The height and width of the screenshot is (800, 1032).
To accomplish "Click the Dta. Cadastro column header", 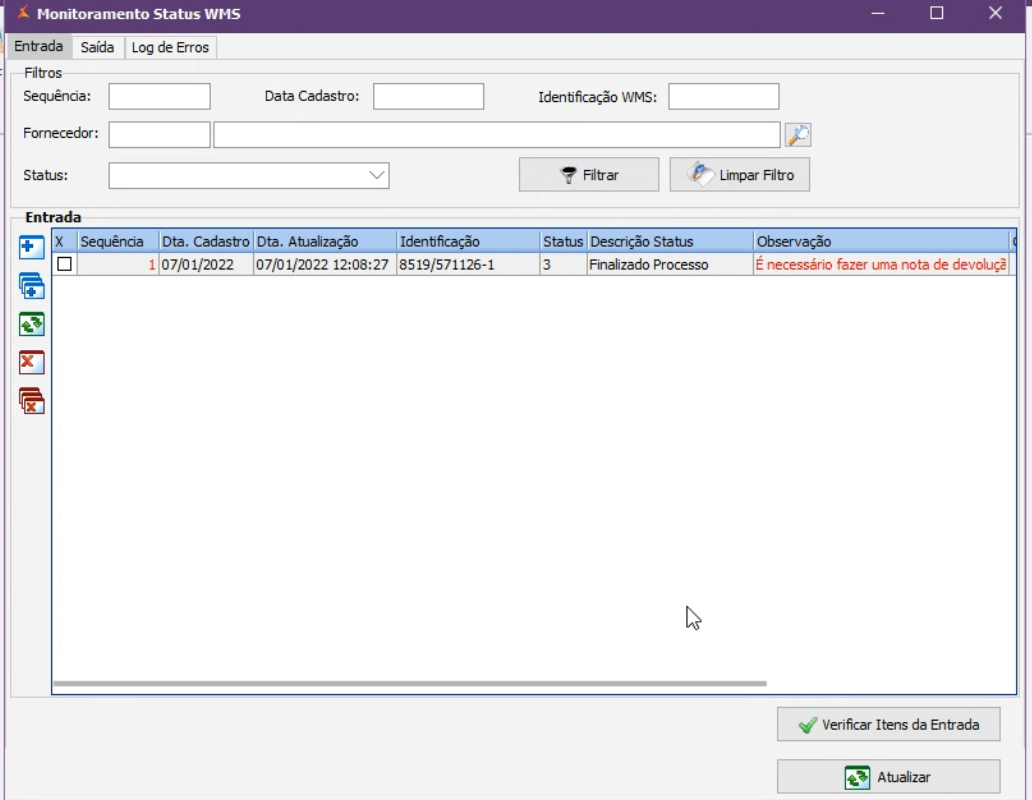I will (x=205, y=241).
